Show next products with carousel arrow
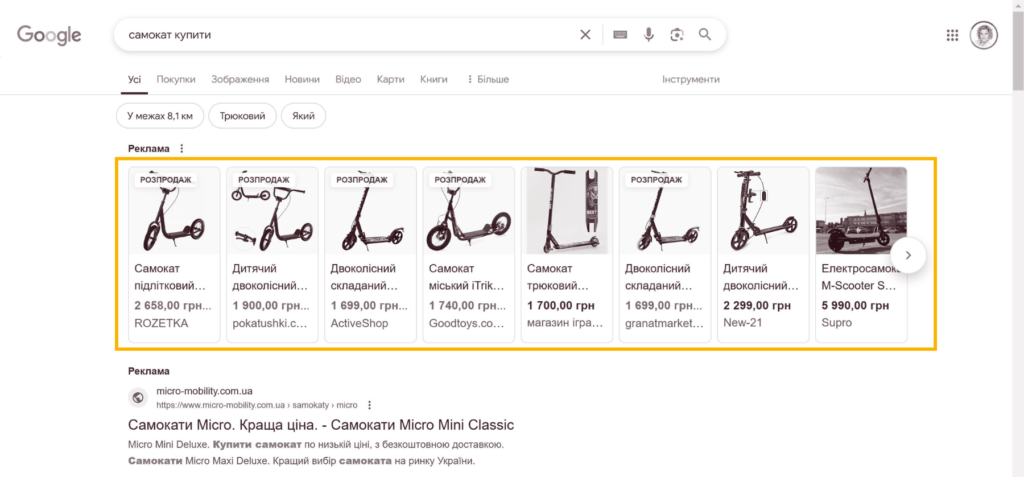Viewport: 1024px width, 477px height. point(908,255)
